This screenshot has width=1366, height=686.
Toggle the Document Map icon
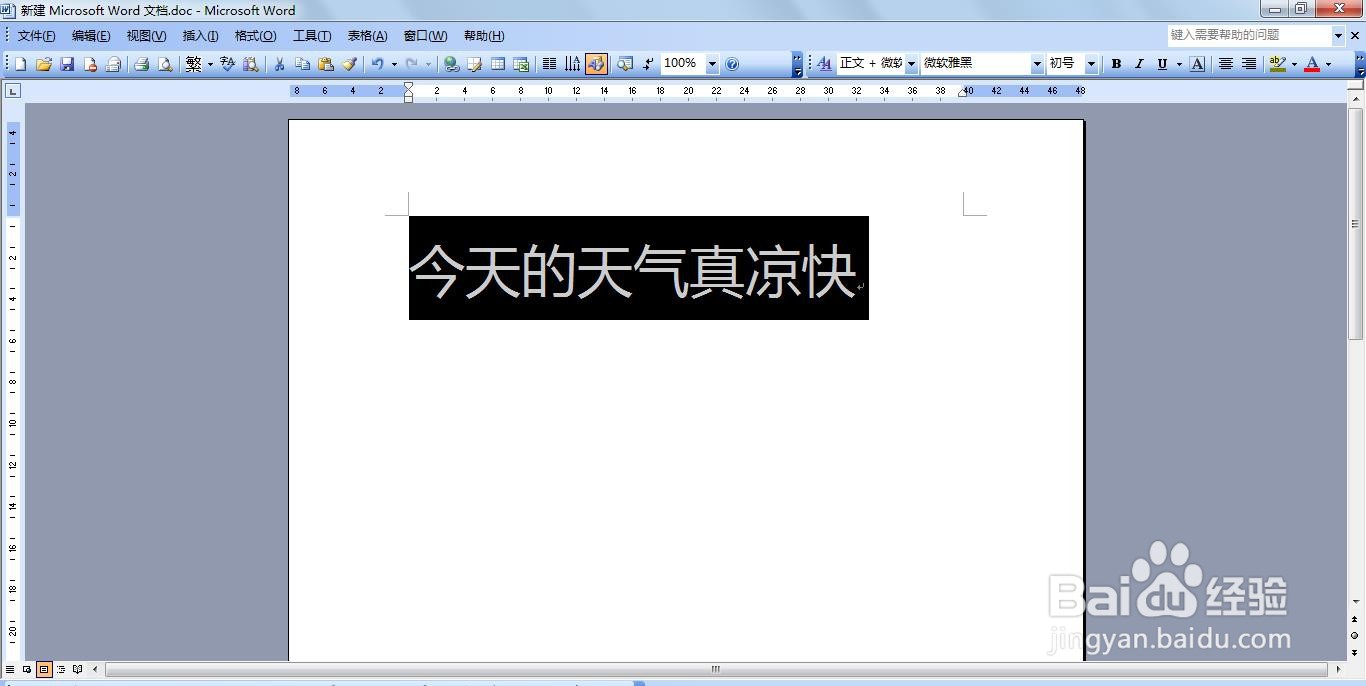tap(625, 64)
